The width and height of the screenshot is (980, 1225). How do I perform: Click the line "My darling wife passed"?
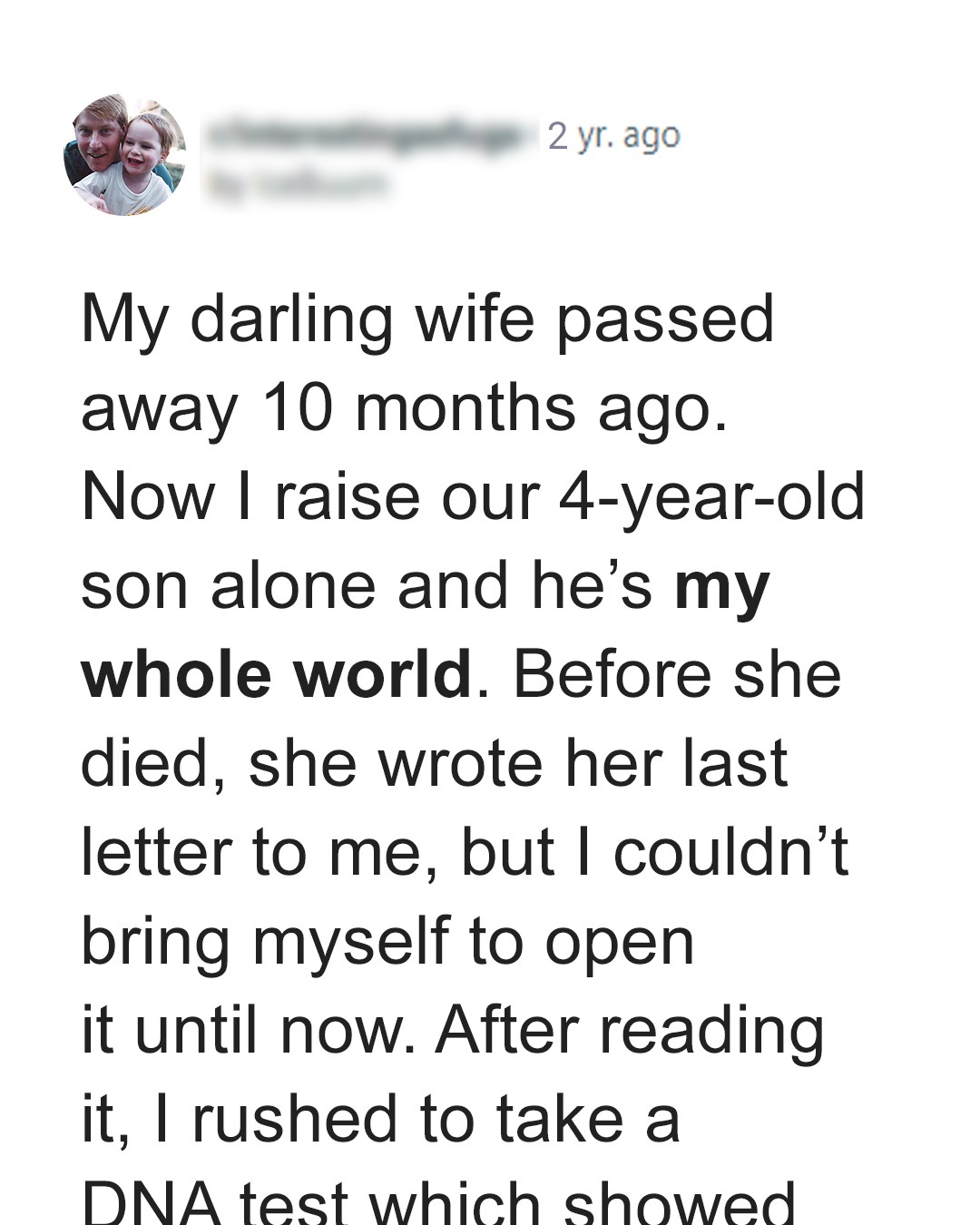tap(427, 319)
